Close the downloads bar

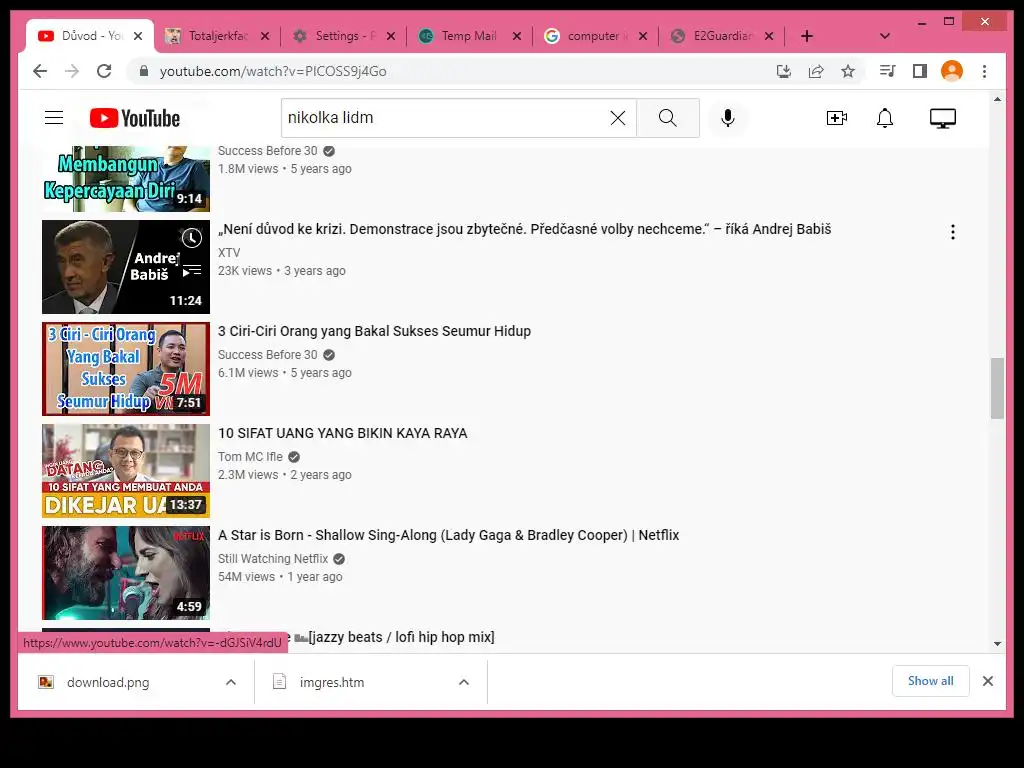(x=987, y=681)
